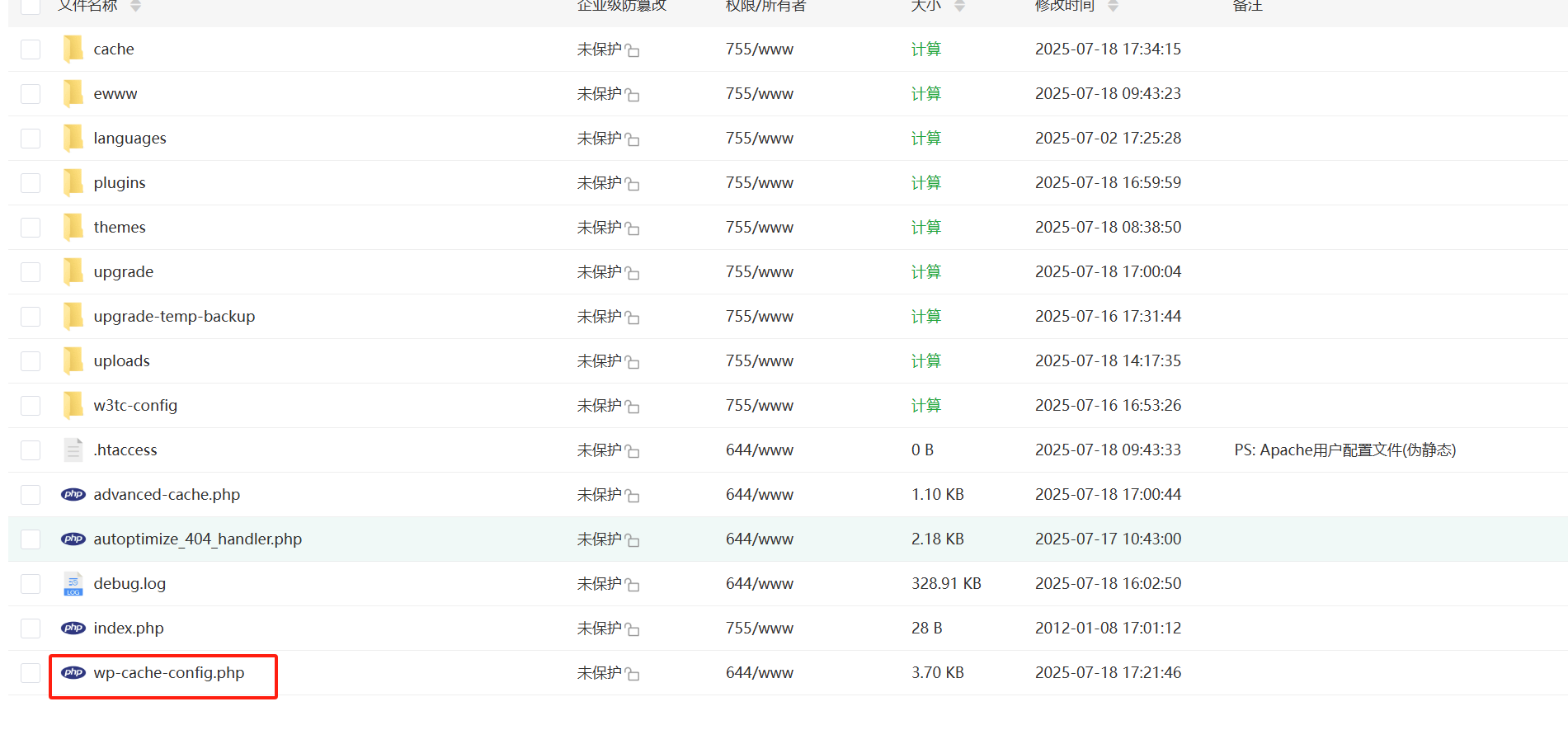Click the lock icon beside plugins protection status
The width and height of the screenshot is (1568, 744).
point(633,184)
